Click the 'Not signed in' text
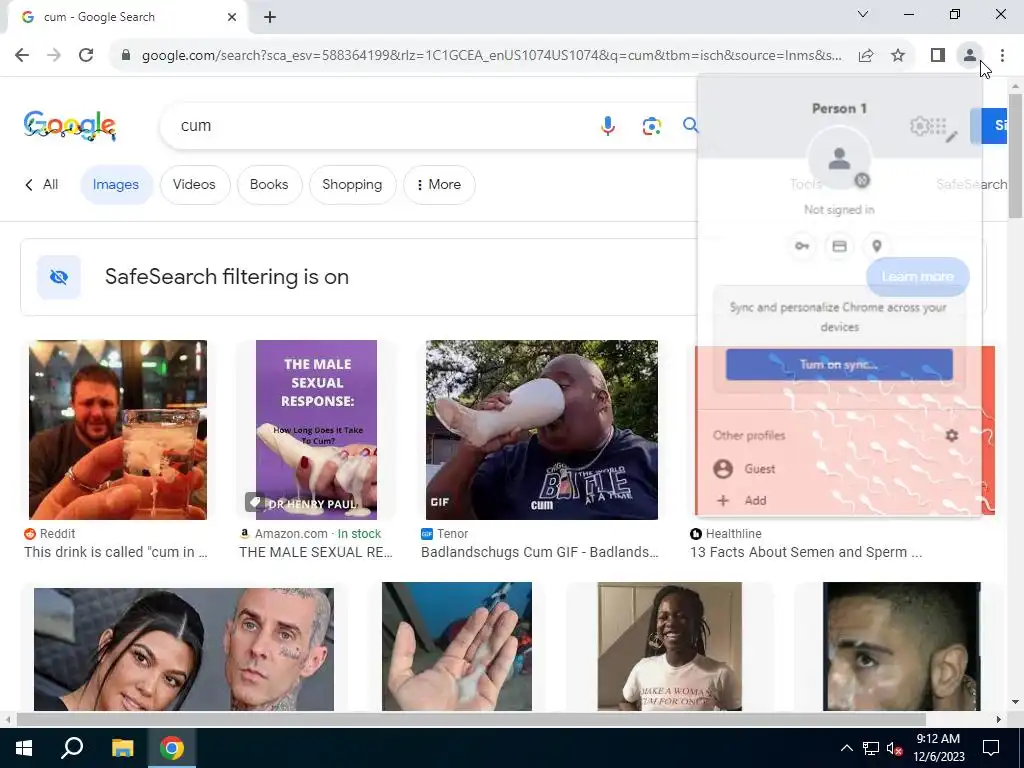Screen dimensions: 1024x768 [839, 210]
